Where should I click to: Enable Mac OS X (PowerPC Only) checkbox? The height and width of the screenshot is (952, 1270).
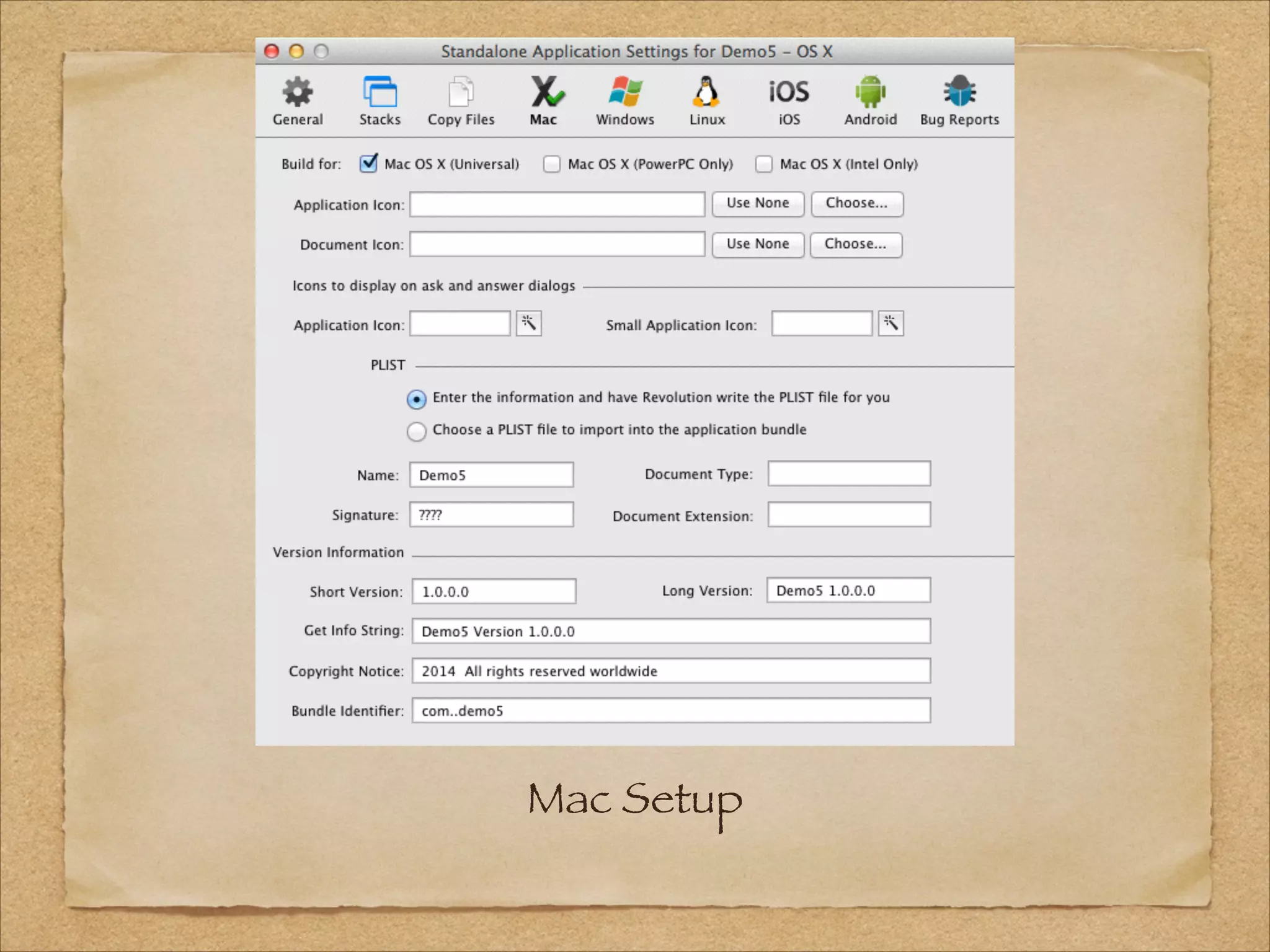pos(551,164)
